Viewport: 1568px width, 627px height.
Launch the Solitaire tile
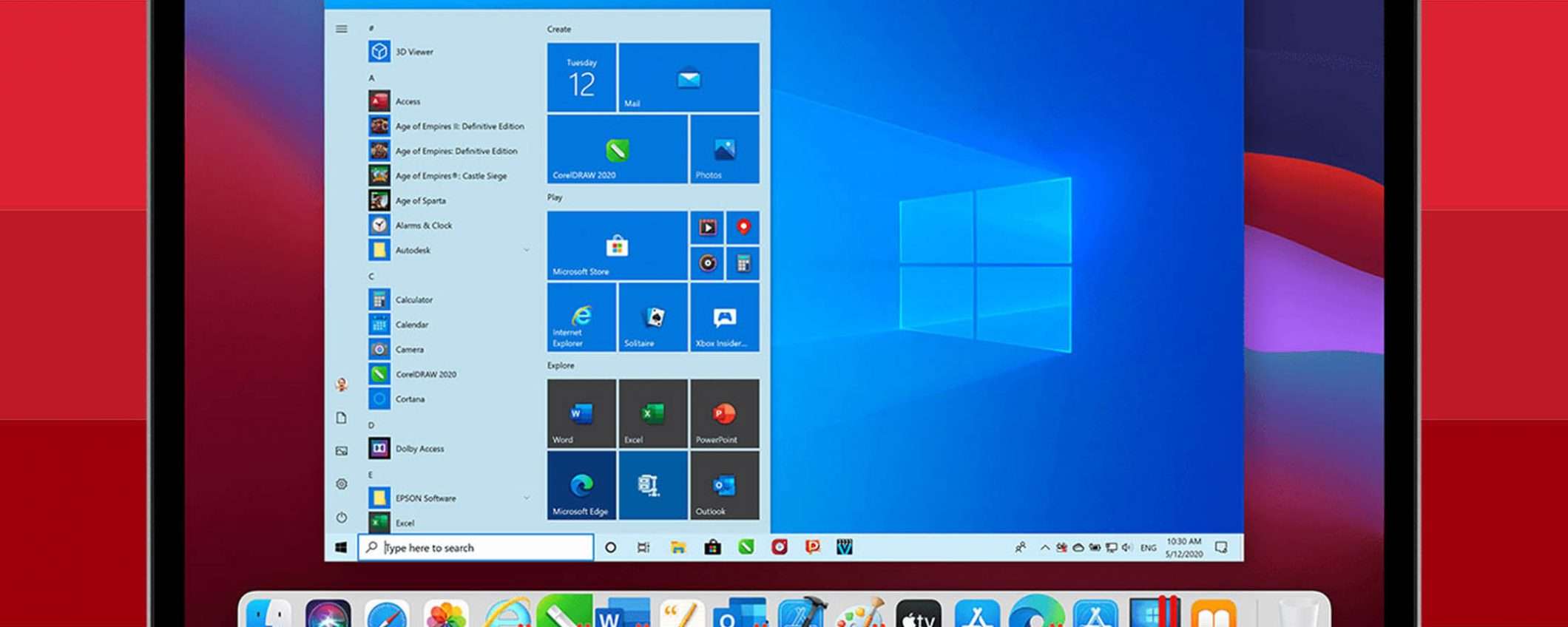click(x=653, y=317)
